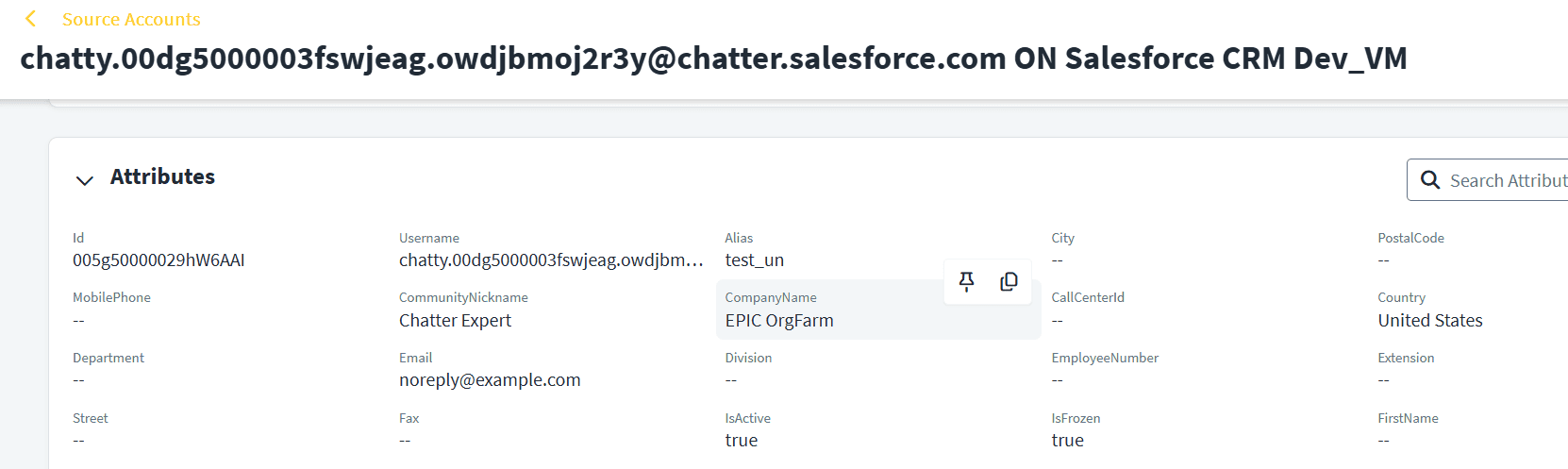Select the Alias value test_un

pyautogui.click(x=755, y=260)
